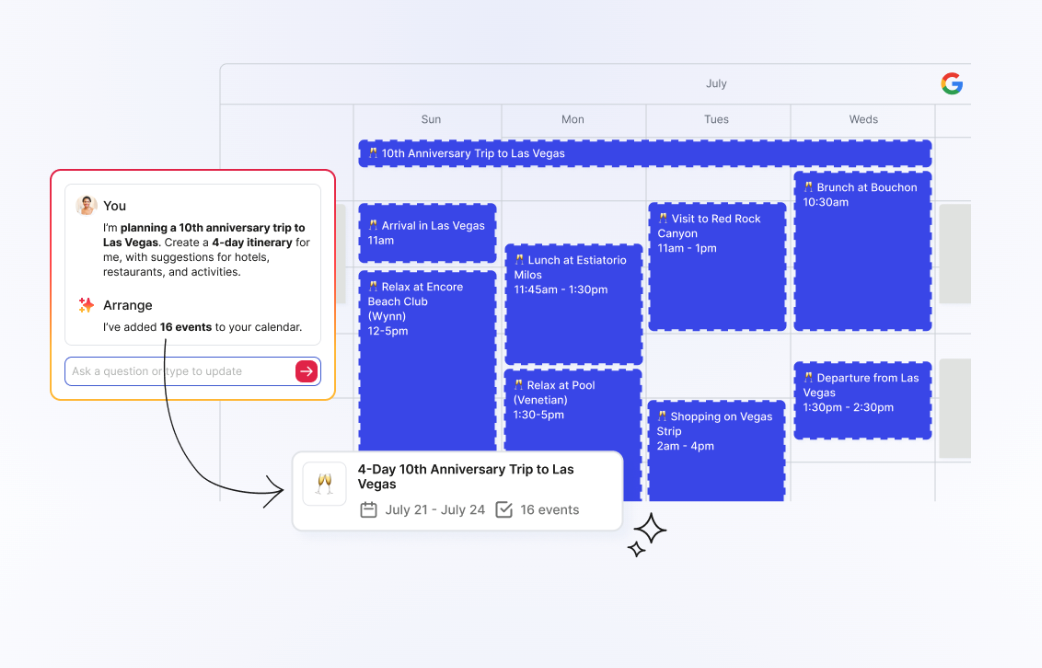Click the '4-Day 10th Anniversary Trip to Las Vegas' title
Viewport: 1042px width, 668px height.
coord(466,477)
